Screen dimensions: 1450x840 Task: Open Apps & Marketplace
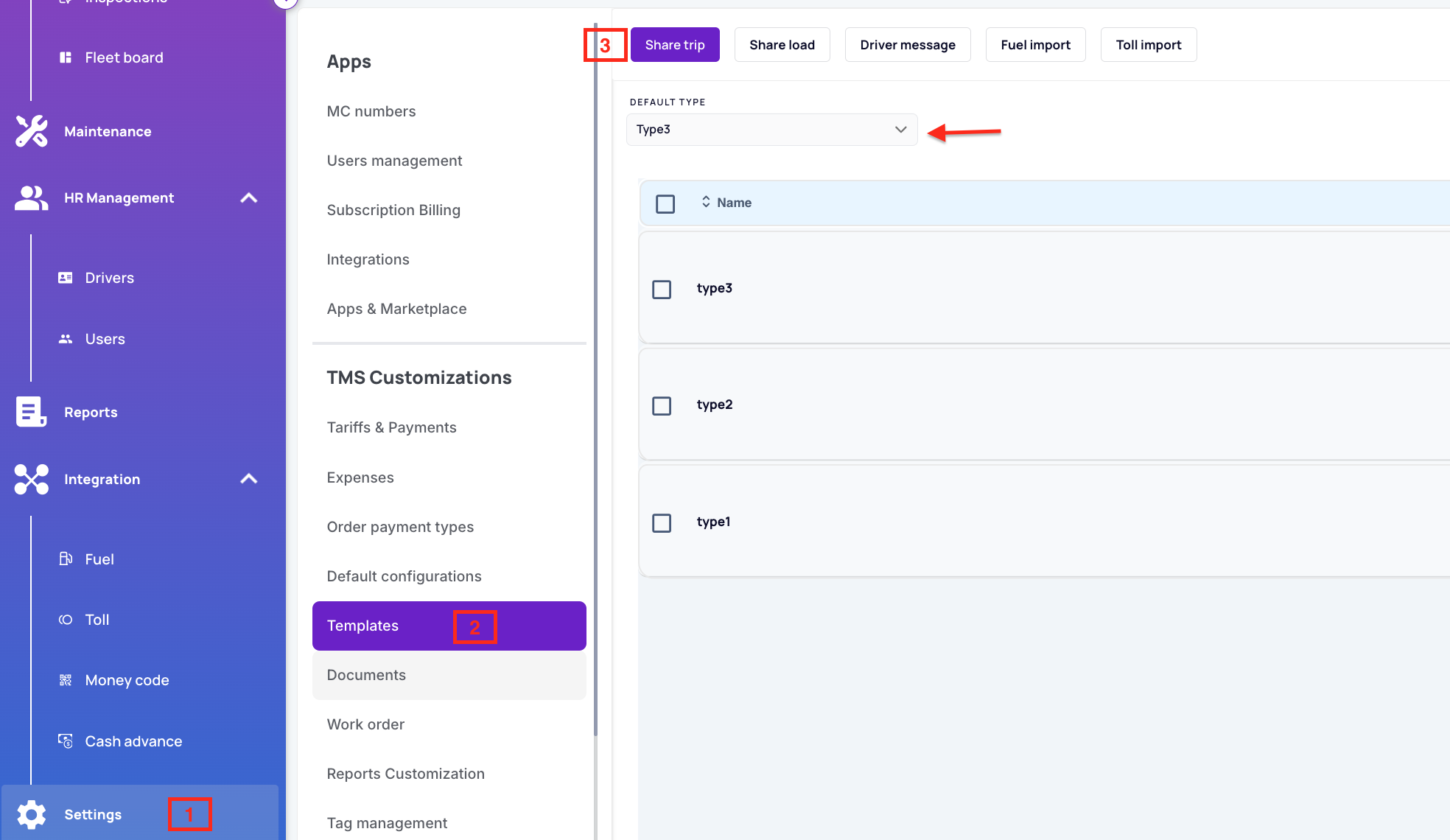coord(396,309)
